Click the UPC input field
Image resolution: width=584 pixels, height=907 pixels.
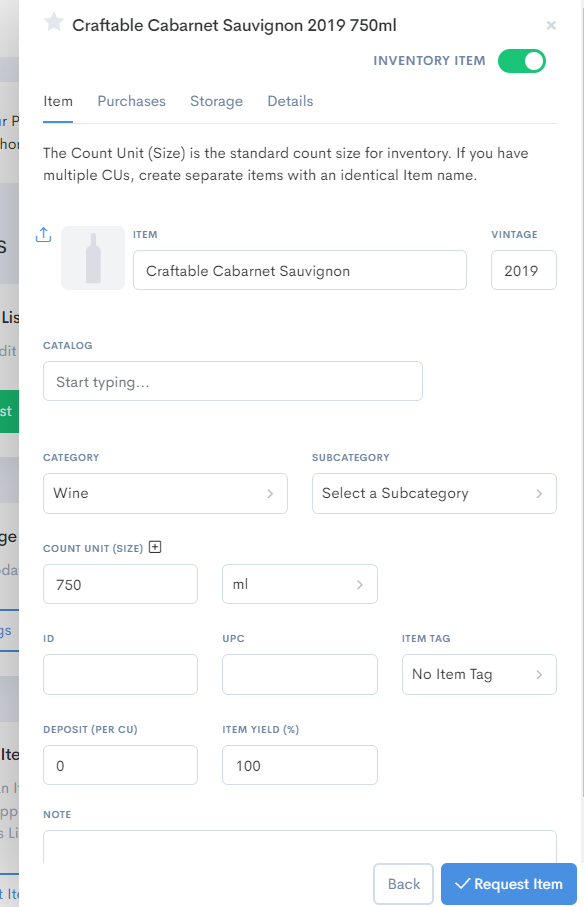299,674
